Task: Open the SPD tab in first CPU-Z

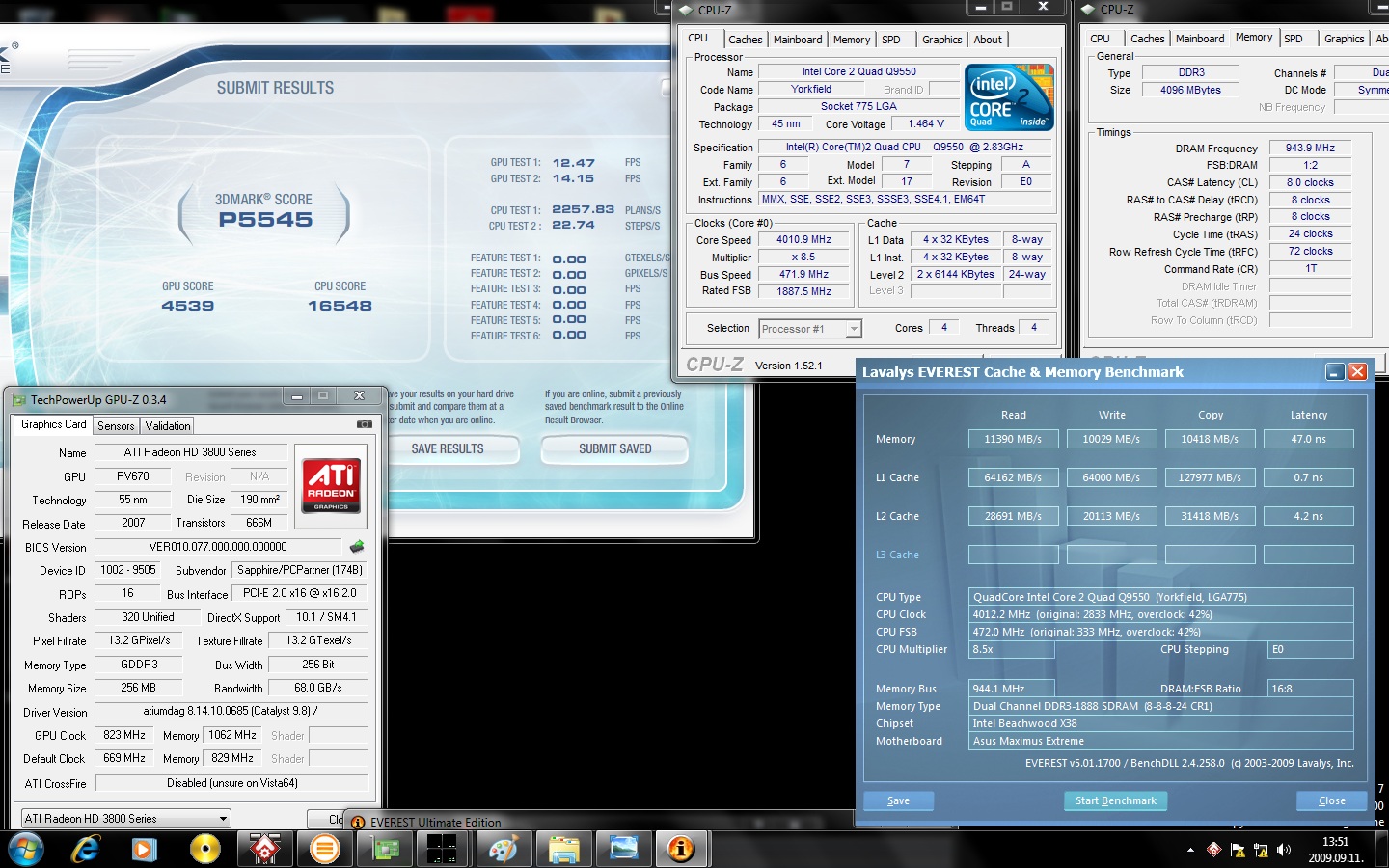Action: [x=891, y=40]
